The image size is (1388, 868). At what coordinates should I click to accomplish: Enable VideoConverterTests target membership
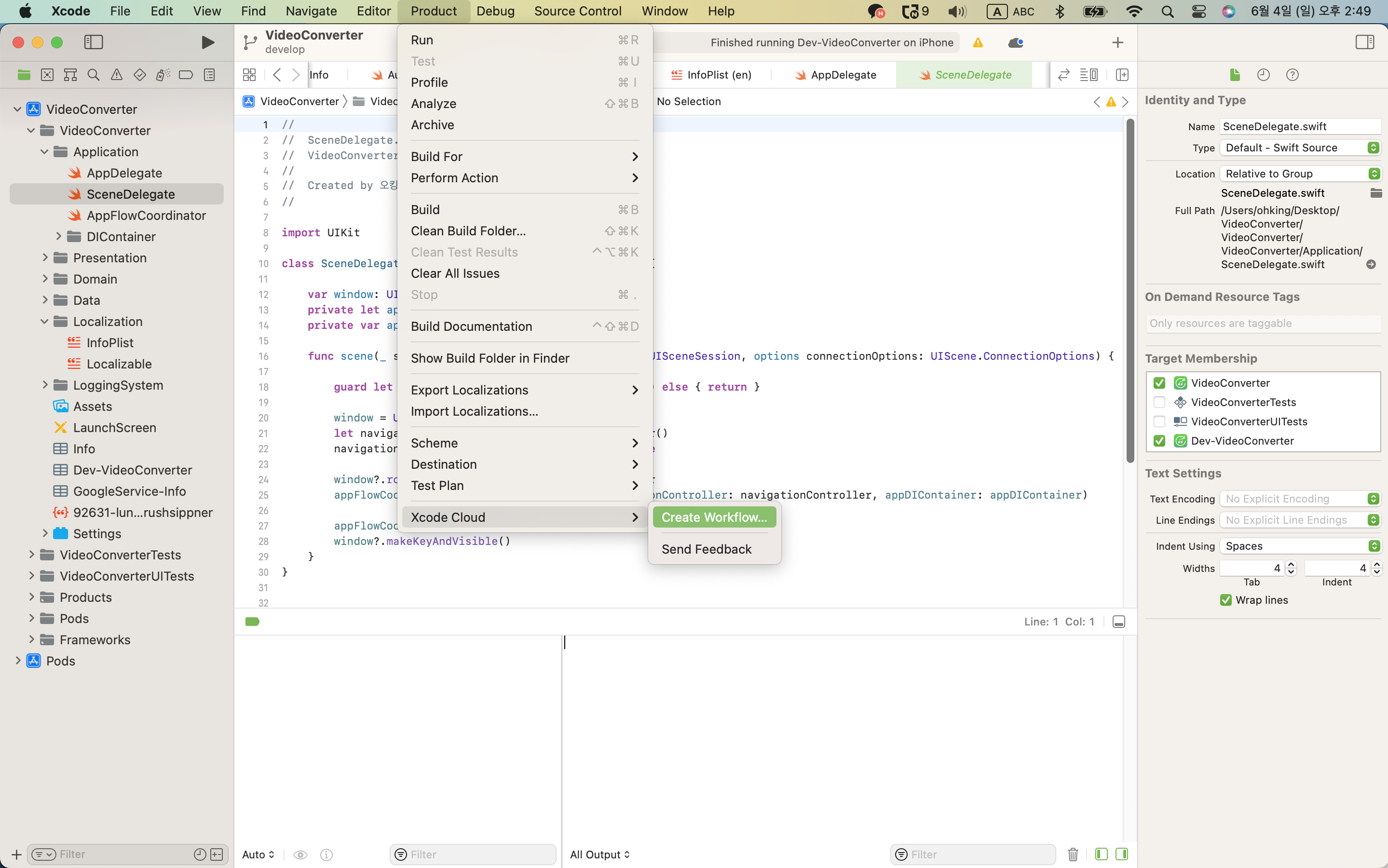(1159, 403)
